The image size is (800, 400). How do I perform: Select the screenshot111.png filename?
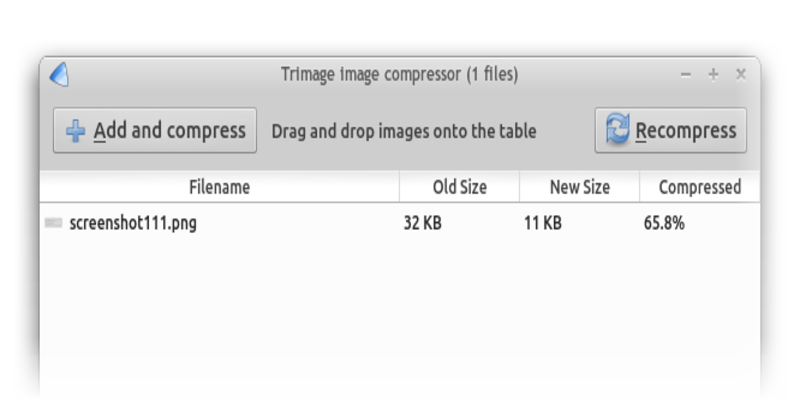click(133, 223)
